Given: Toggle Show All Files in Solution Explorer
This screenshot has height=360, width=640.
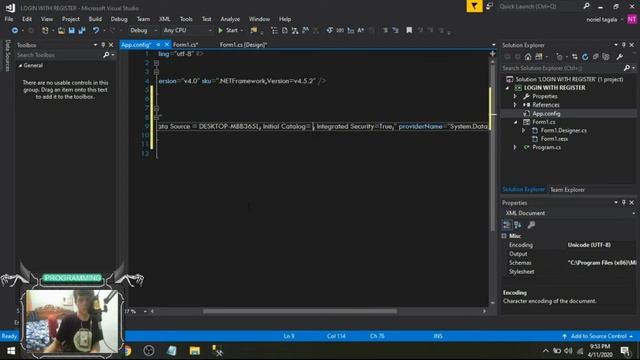Looking at the screenshot, I should (x=606, y=57).
